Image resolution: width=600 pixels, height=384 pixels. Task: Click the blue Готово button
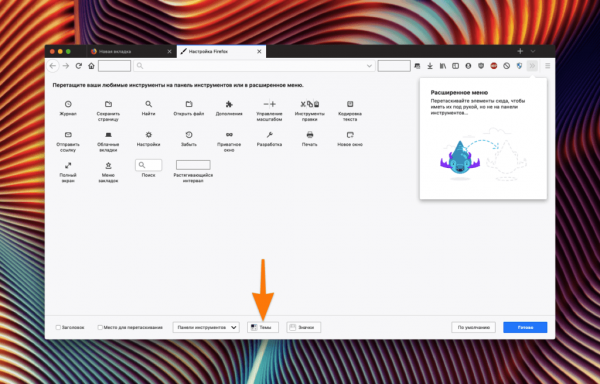pos(525,327)
